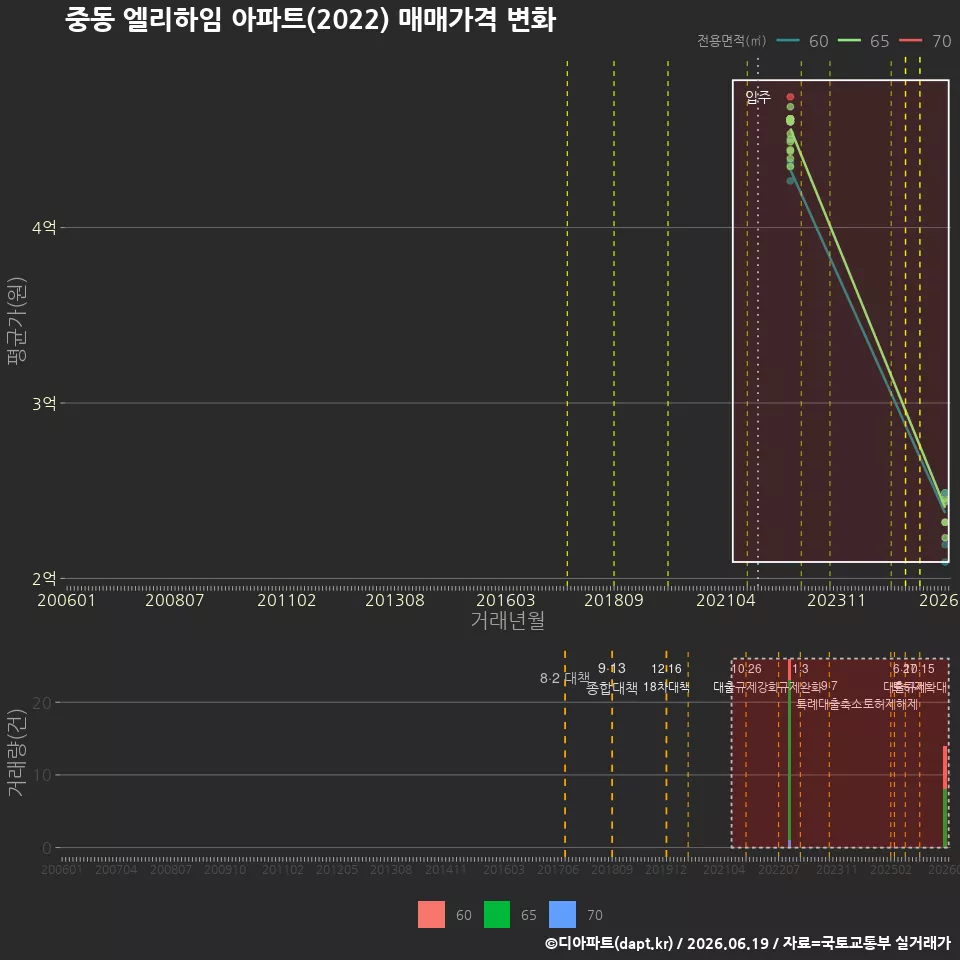Click the red 60 swatch in bottom legend
The height and width of the screenshot is (960, 960).
coord(432,915)
